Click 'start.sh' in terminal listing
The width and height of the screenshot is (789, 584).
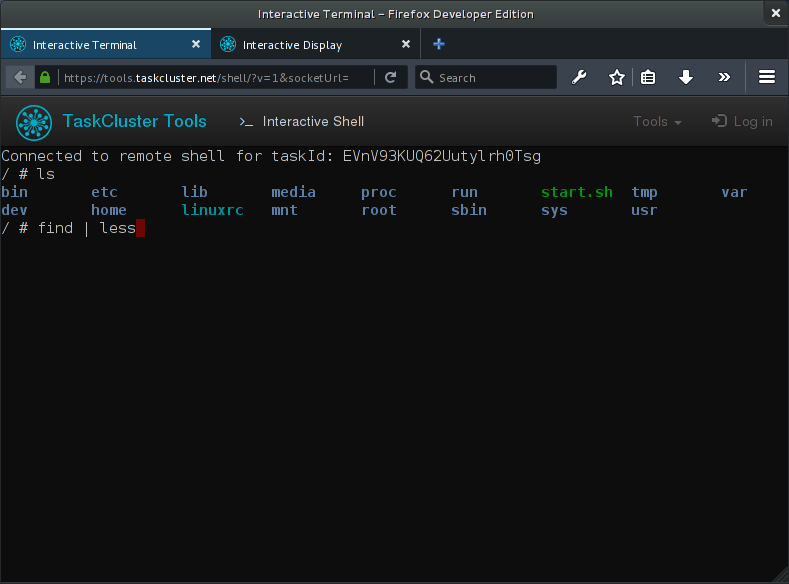(577, 192)
